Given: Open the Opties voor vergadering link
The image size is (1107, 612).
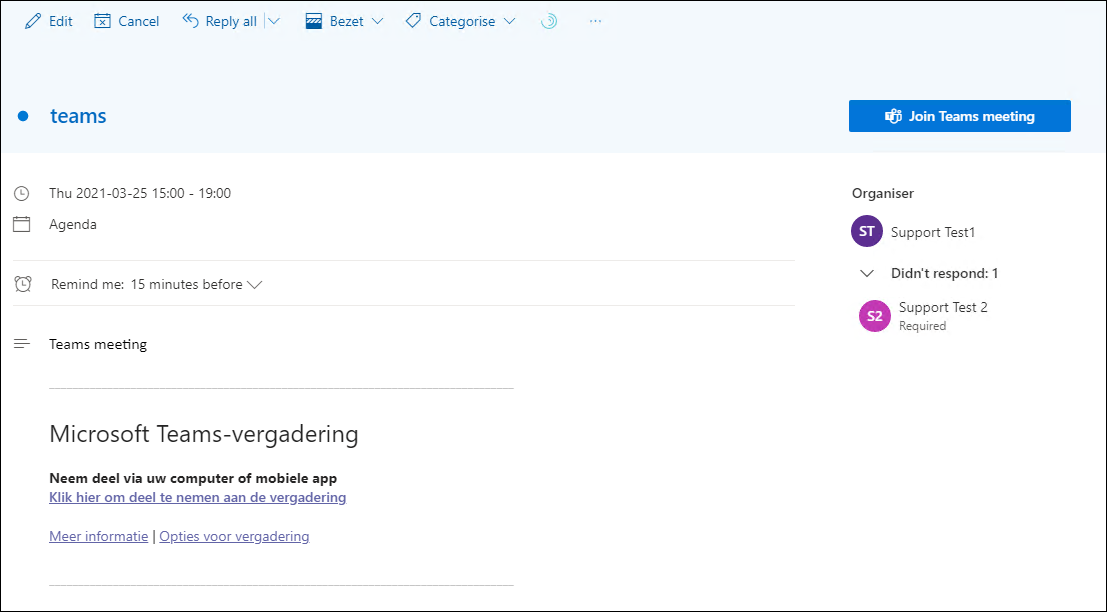Looking at the screenshot, I should [x=234, y=536].
